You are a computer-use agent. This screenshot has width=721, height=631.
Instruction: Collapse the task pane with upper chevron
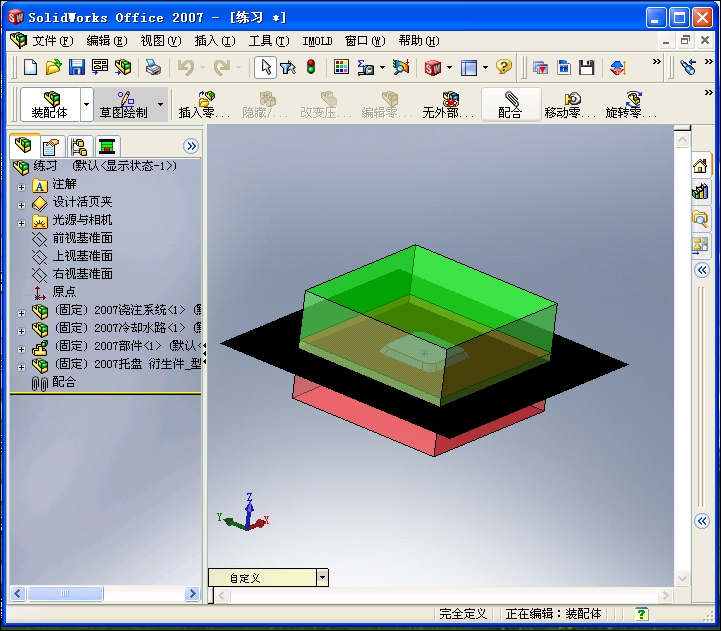pyautogui.click(x=702, y=270)
